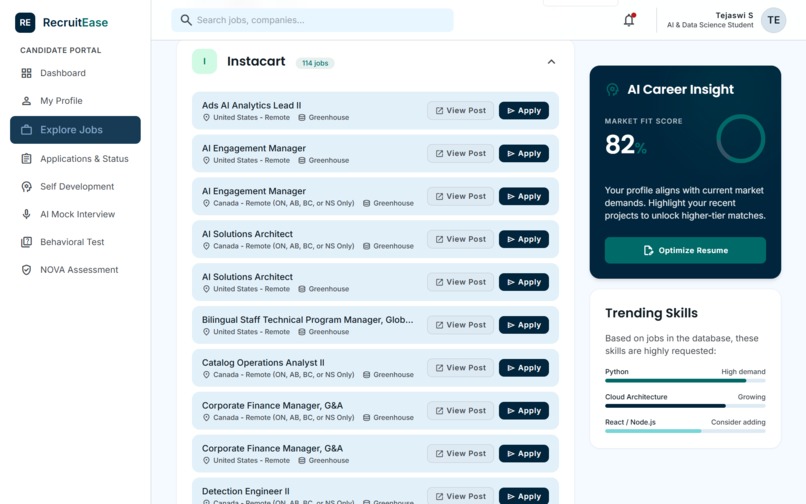View Post for Canada Corporate Finance Manager, G&A
Image resolution: width=806 pixels, height=504 pixels.
[x=461, y=410]
